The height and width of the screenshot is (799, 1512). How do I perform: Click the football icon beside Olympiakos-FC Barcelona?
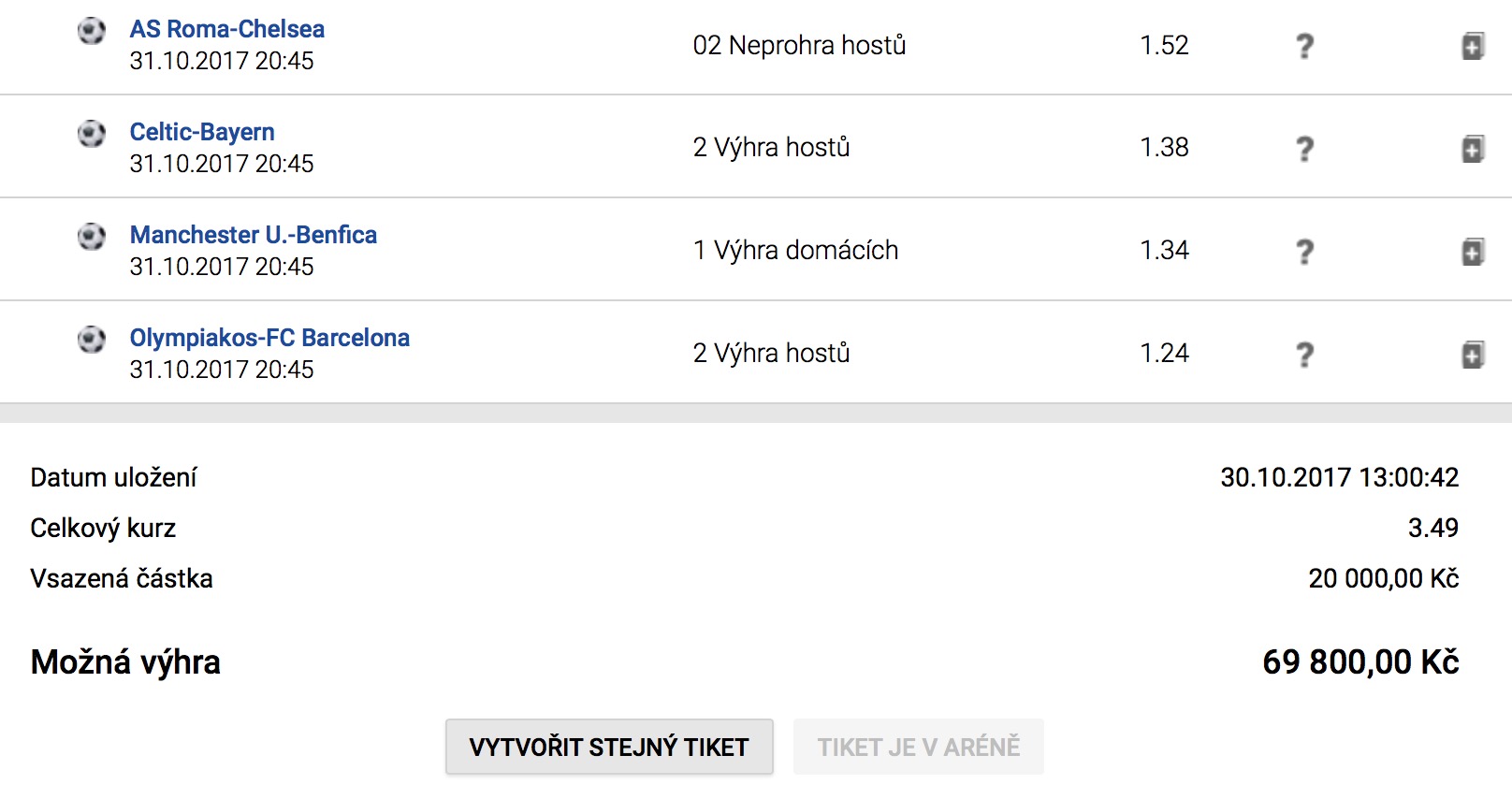[x=91, y=339]
